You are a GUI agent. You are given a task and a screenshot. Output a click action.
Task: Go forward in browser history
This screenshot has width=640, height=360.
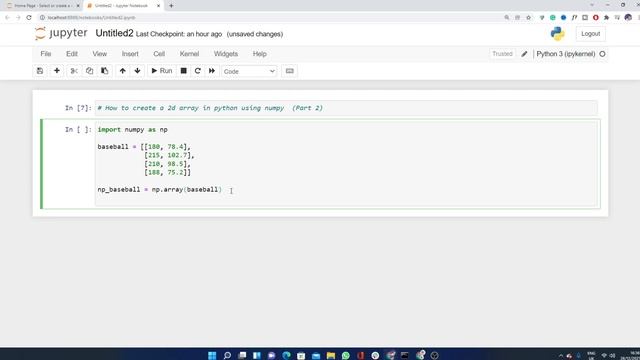18,18
